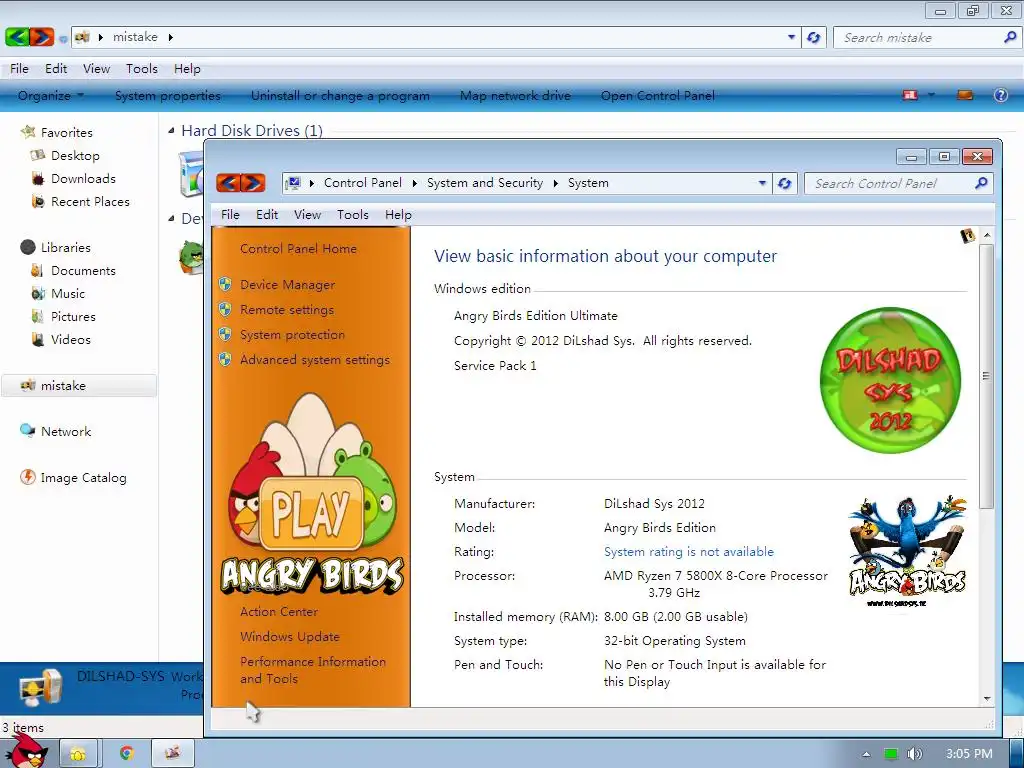The width and height of the screenshot is (1024, 768).
Task: Click the Advanced system settings shield icon
Action: [225, 359]
